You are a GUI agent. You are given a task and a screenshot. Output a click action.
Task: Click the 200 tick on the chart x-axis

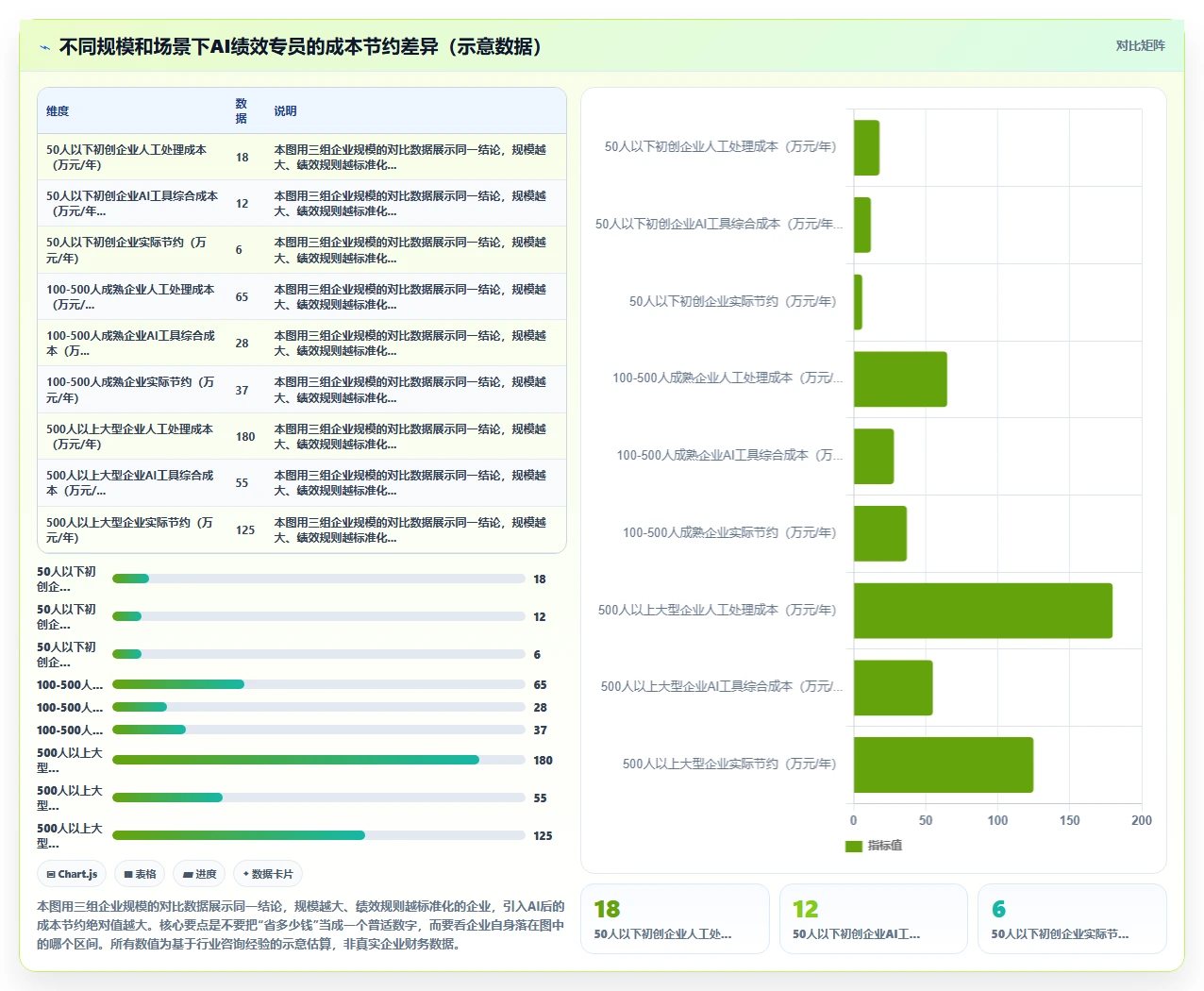[1142, 820]
